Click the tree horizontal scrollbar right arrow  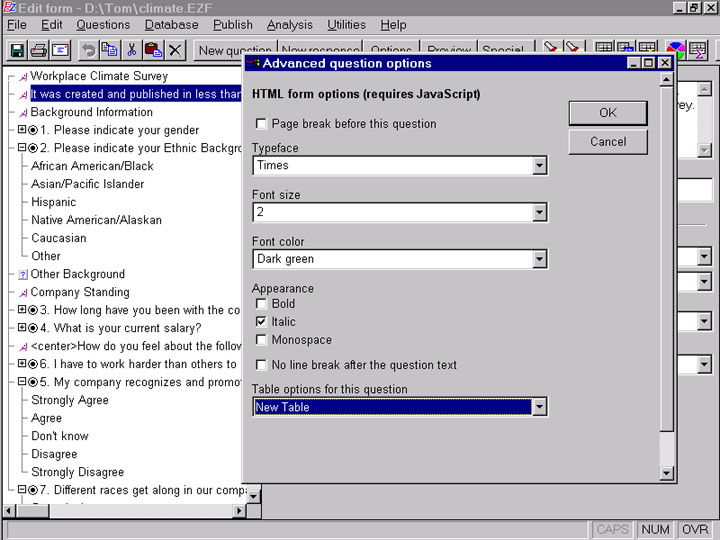[x=239, y=511]
